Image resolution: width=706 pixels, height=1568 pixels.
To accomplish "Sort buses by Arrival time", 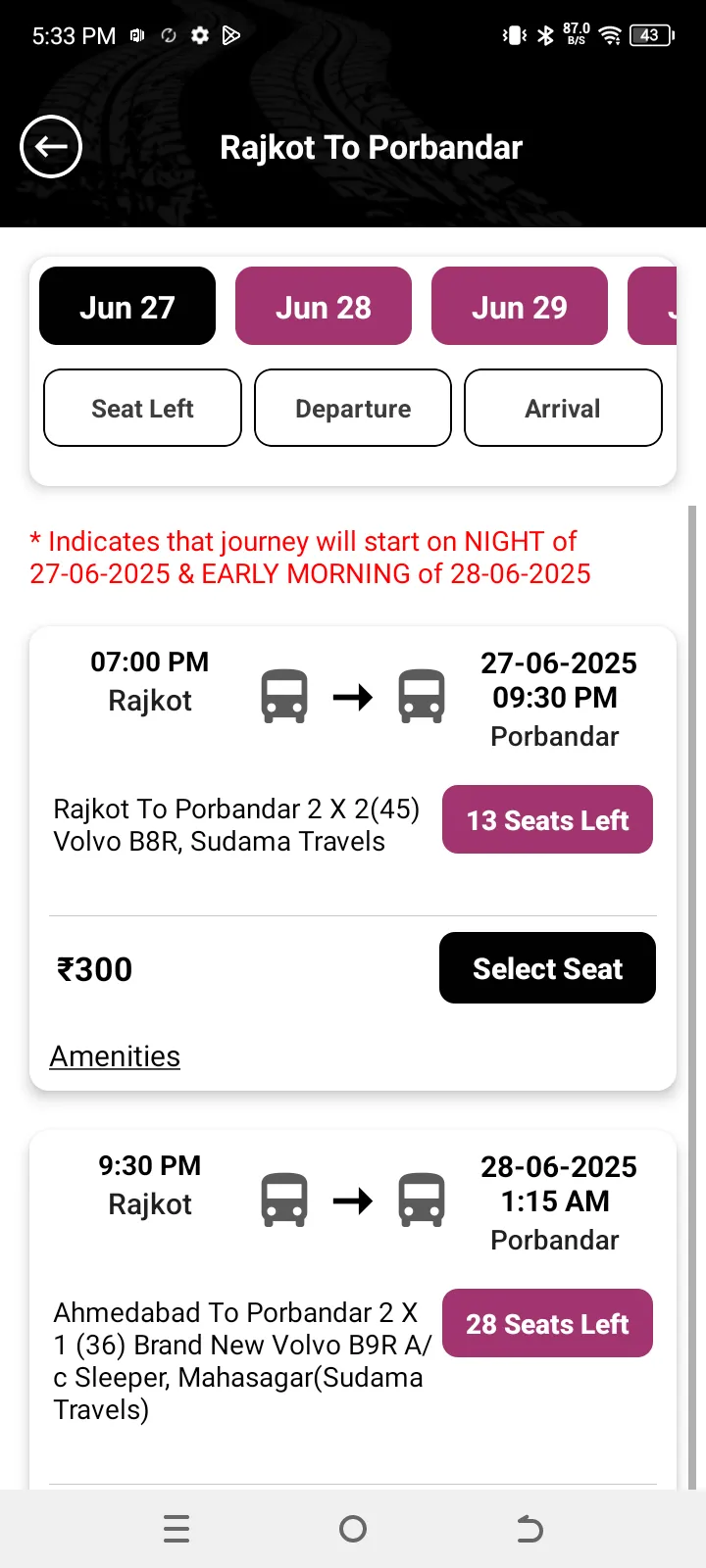I will [x=563, y=409].
